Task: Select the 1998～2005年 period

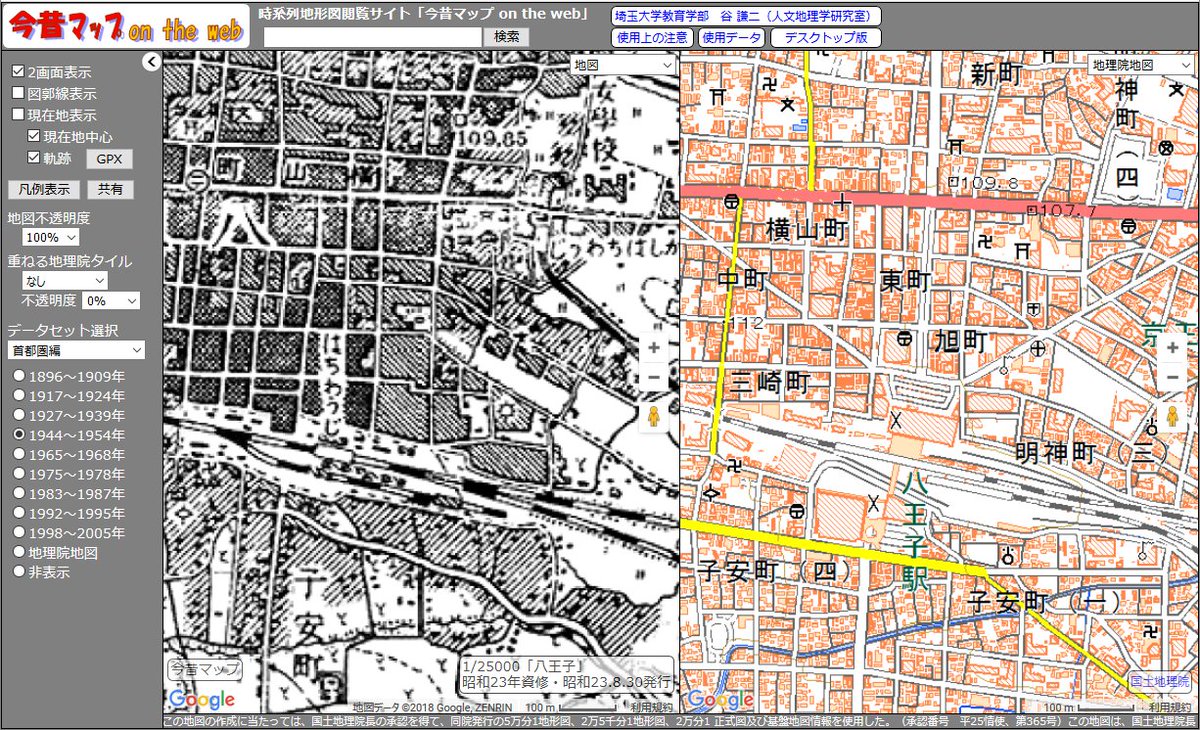Action: tap(18, 533)
